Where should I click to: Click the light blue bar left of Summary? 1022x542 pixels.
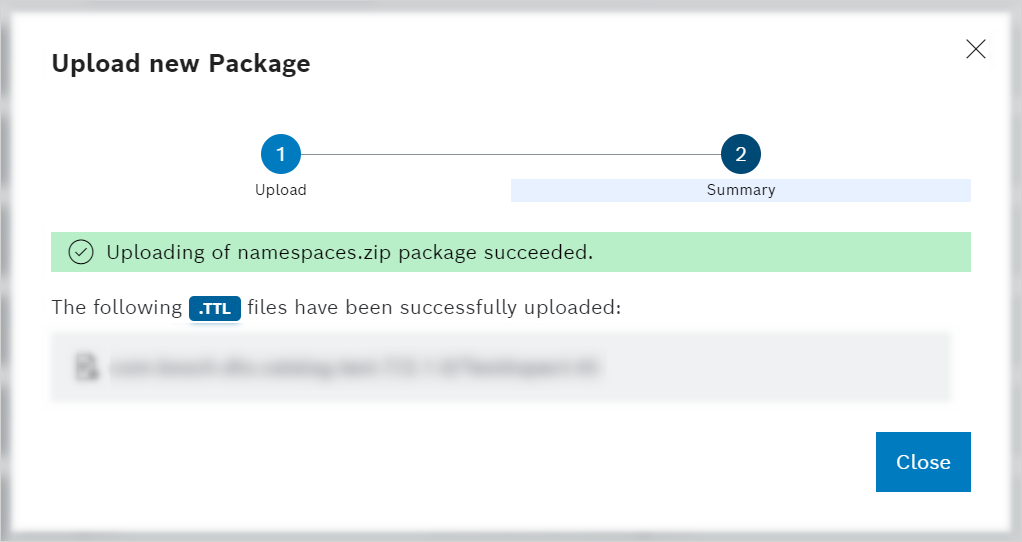click(600, 190)
